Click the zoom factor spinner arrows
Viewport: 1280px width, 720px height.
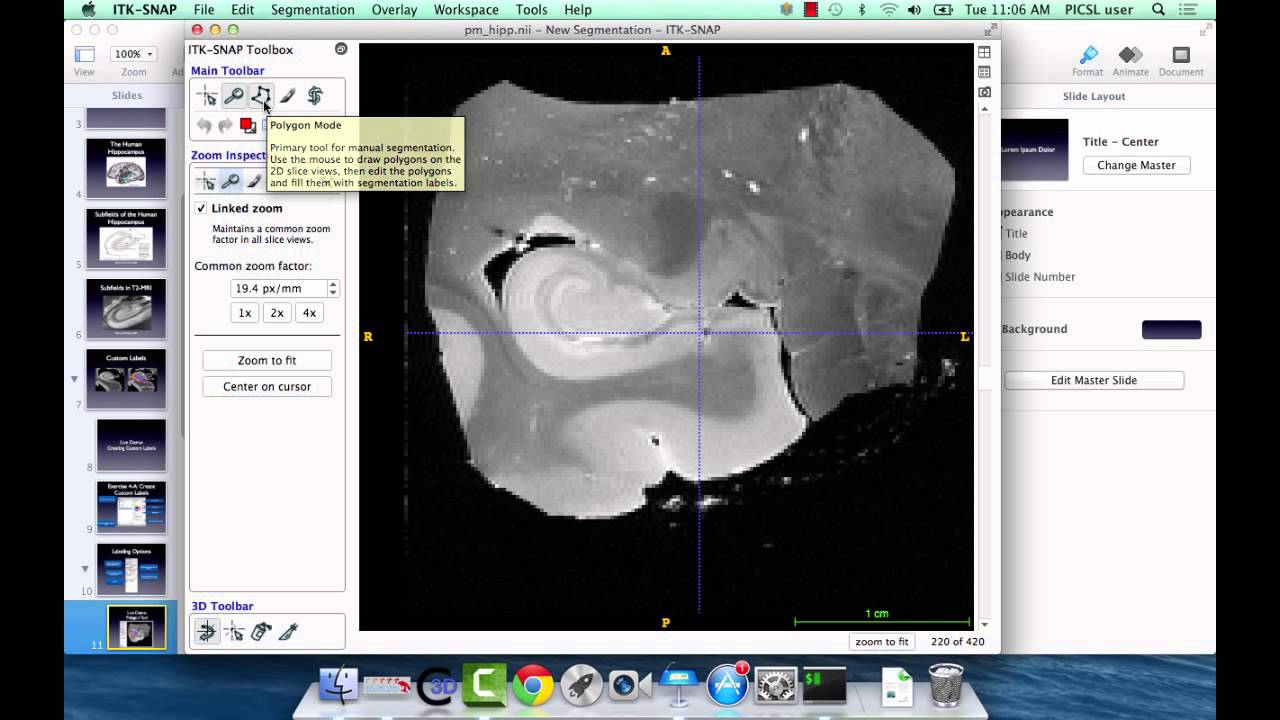(333, 288)
